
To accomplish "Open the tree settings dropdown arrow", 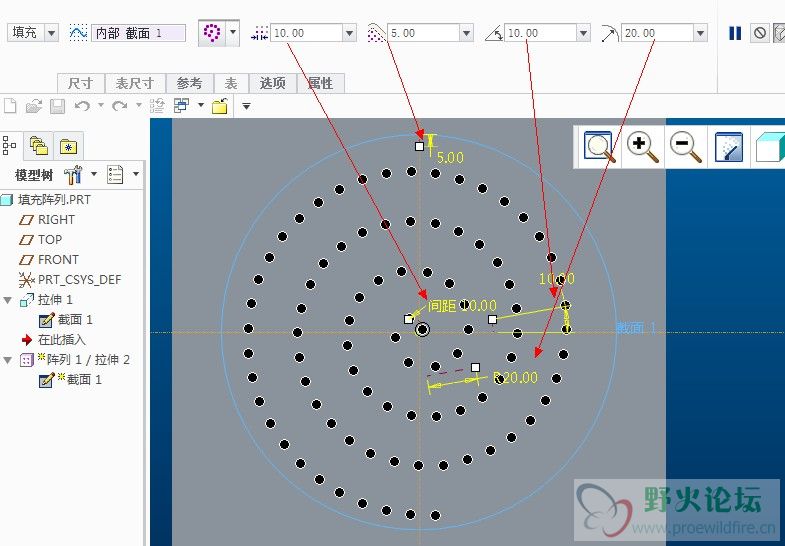I will (94, 175).
